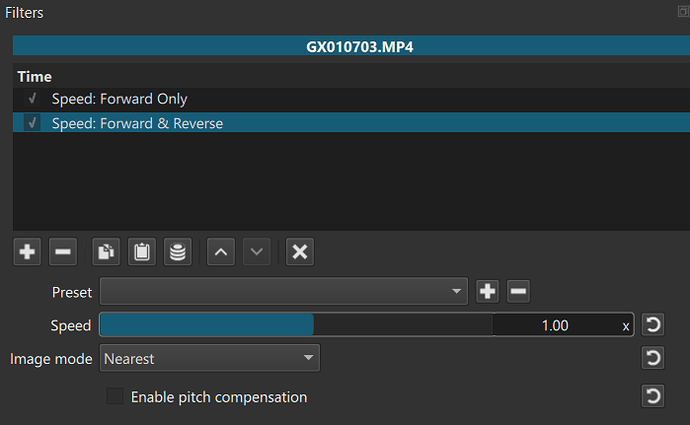Paste filters using the clipboard icon
The width and height of the screenshot is (690, 425).
tap(142, 252)
